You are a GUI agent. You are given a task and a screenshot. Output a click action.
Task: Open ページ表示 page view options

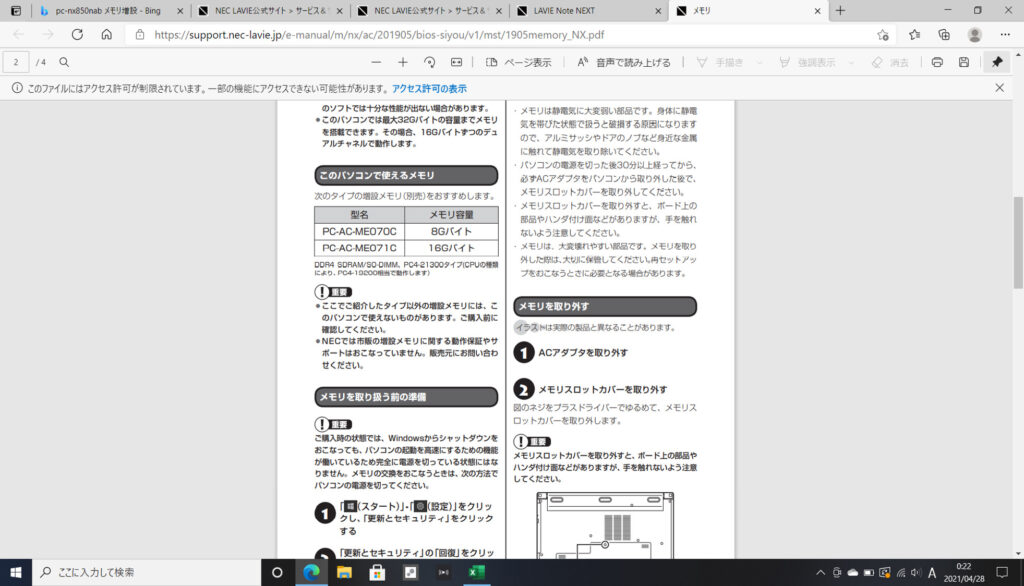(x=518, y=62)
